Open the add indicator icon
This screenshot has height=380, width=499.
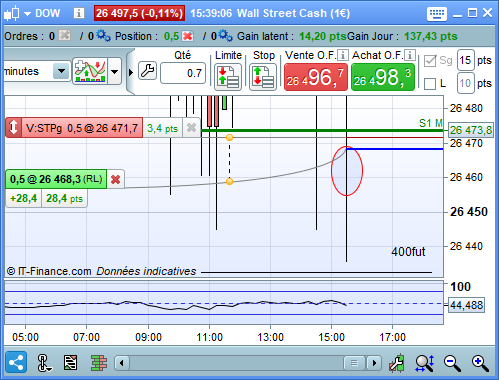pos(90,71)
